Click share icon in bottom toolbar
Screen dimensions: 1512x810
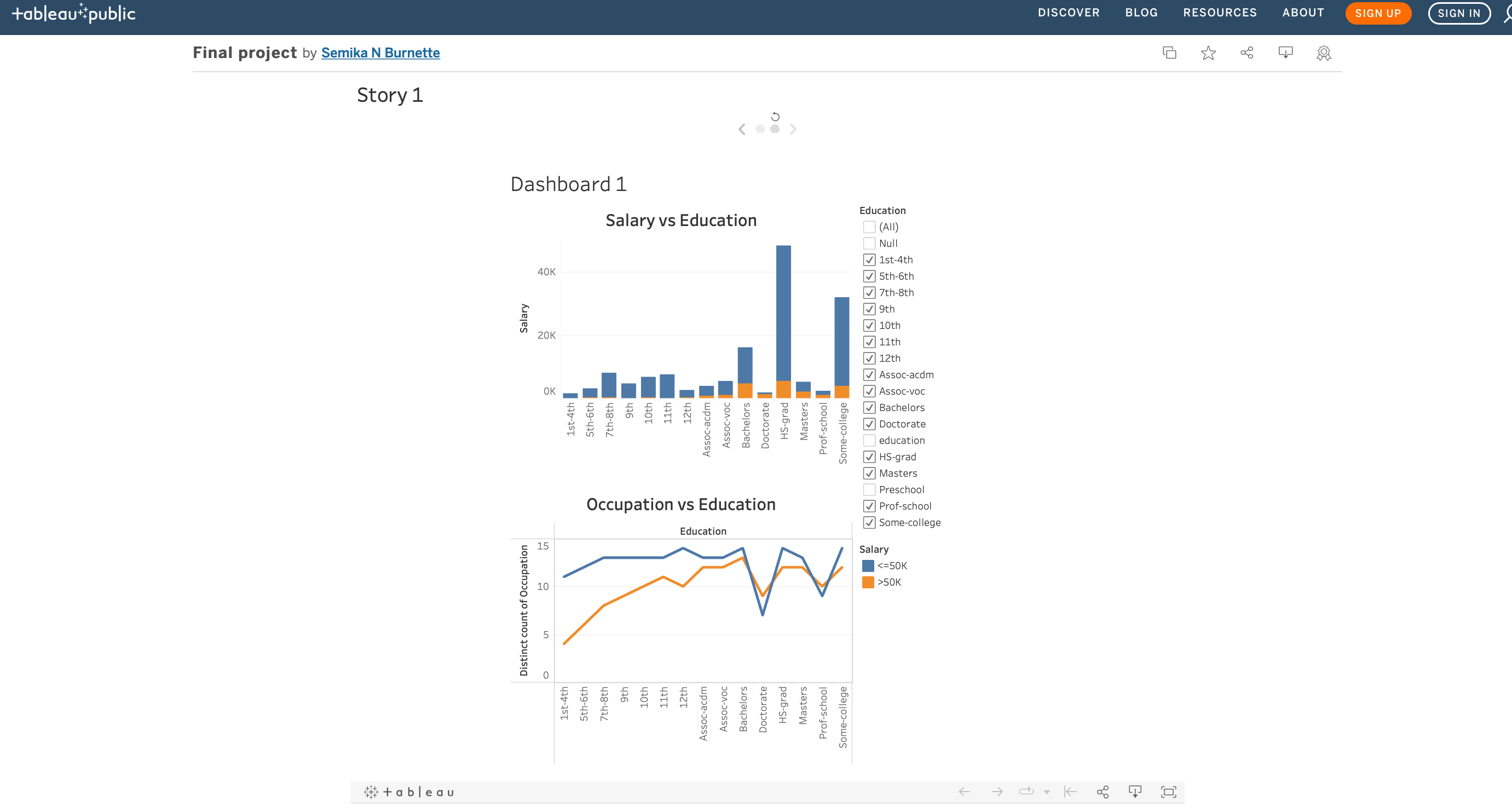[x=1103, y=792]
